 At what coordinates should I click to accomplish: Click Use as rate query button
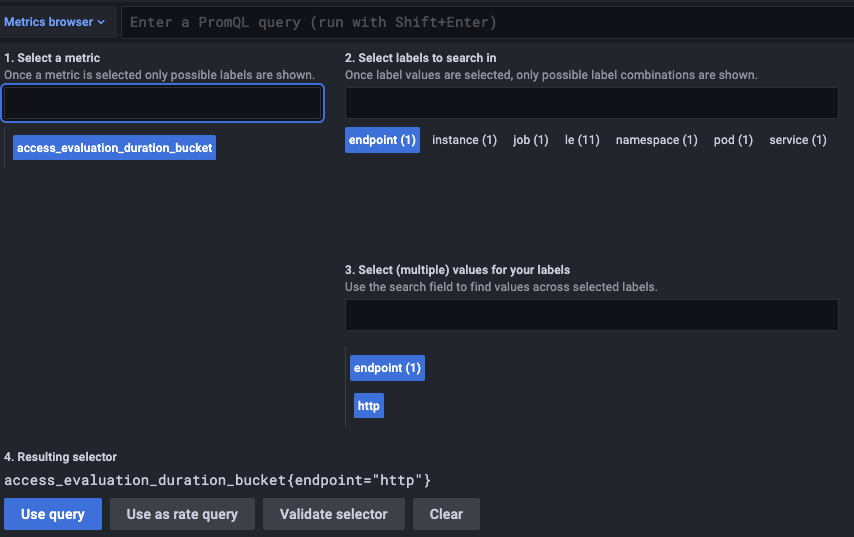(182, 514)
